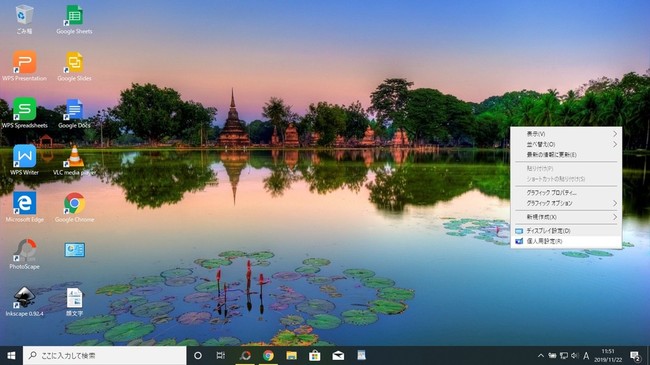Image resolution: width=650 pixels, height=365 pixels.
Task: Select the Google Slides desktop shortcut
Action: point(74,66)
